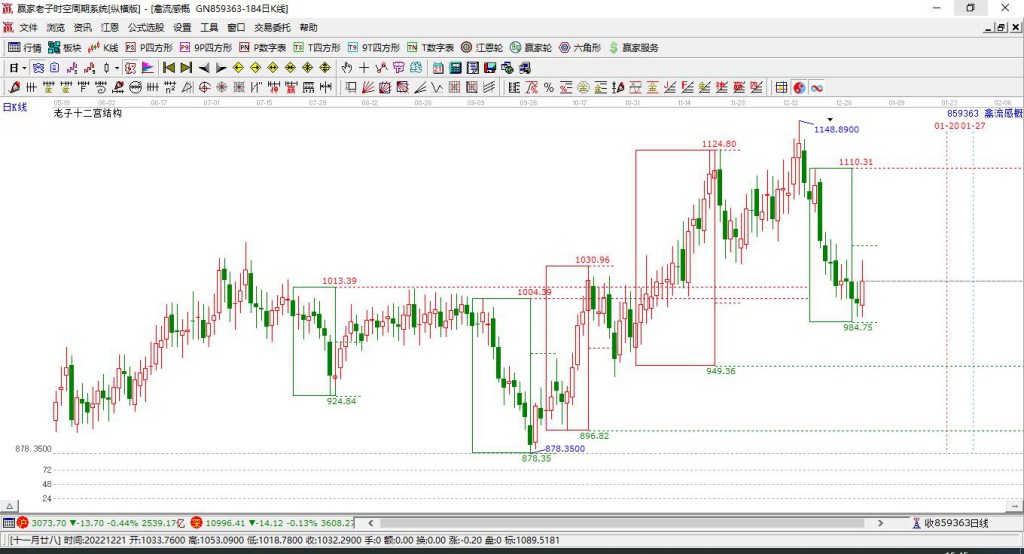Open the 赢家轮 wheel tool

[531, 47]
